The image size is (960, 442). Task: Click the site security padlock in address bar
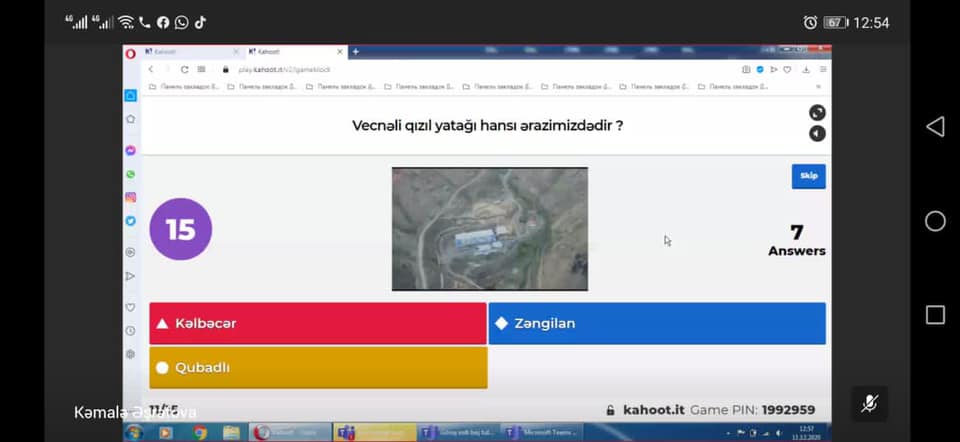pos(226,70)
